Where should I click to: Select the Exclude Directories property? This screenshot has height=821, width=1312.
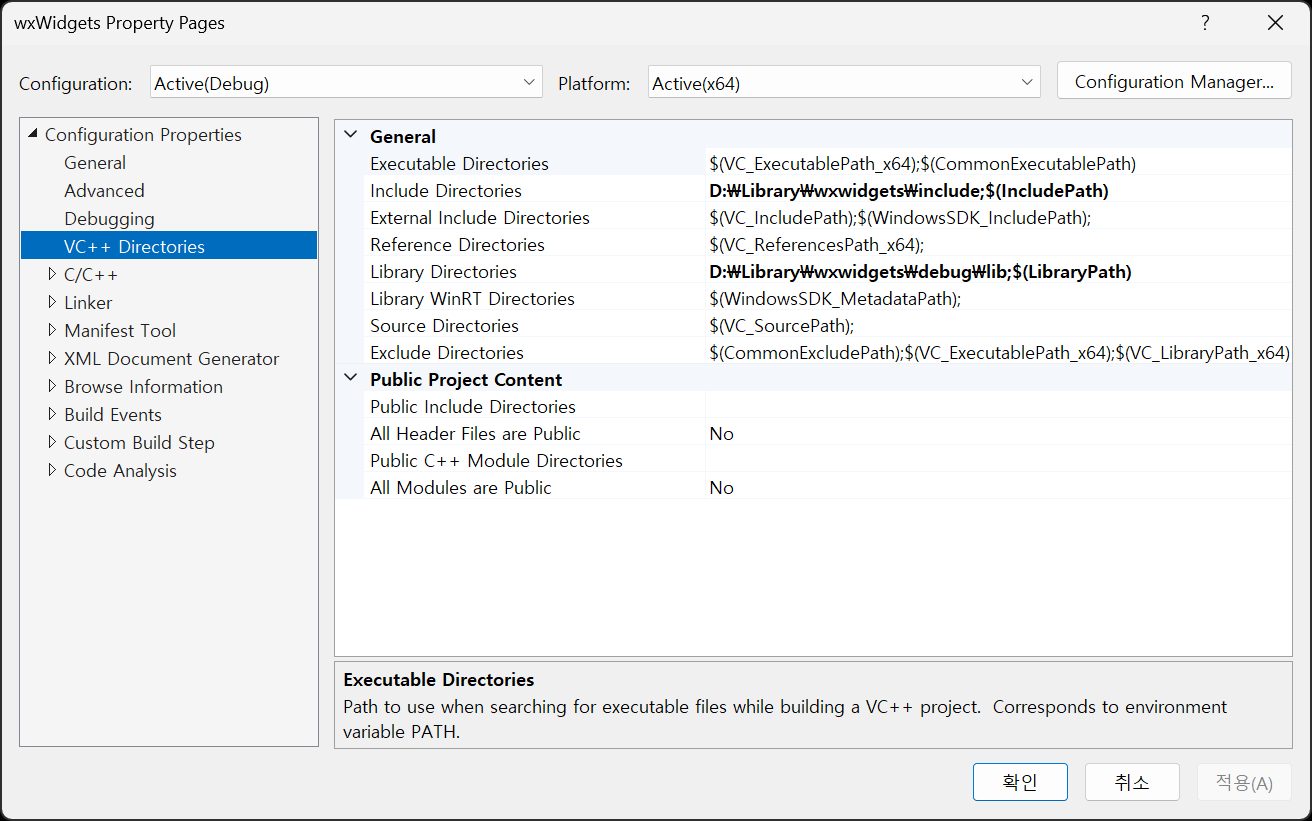pos(447,352)
